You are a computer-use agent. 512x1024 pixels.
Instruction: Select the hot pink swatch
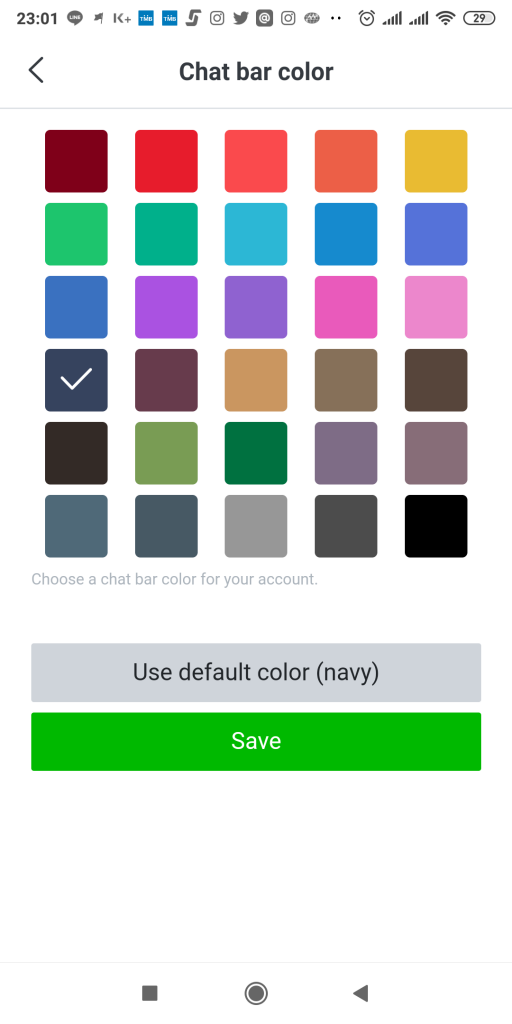[x=346, y=307]
